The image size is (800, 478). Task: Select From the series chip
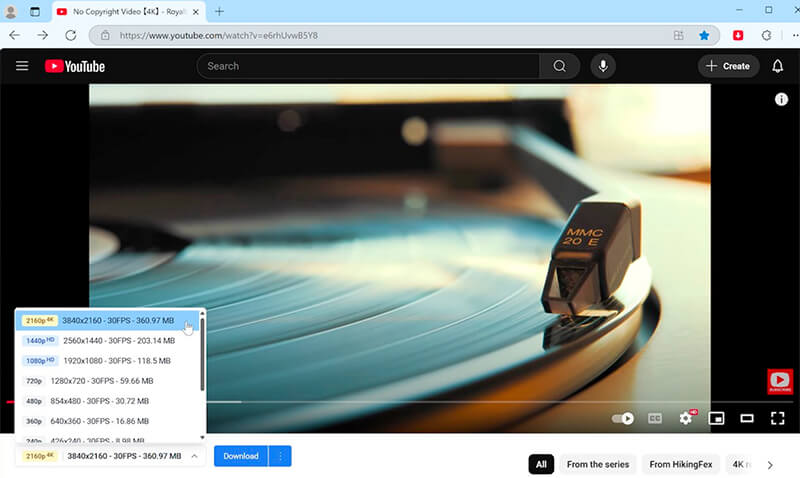coord(598,464)
